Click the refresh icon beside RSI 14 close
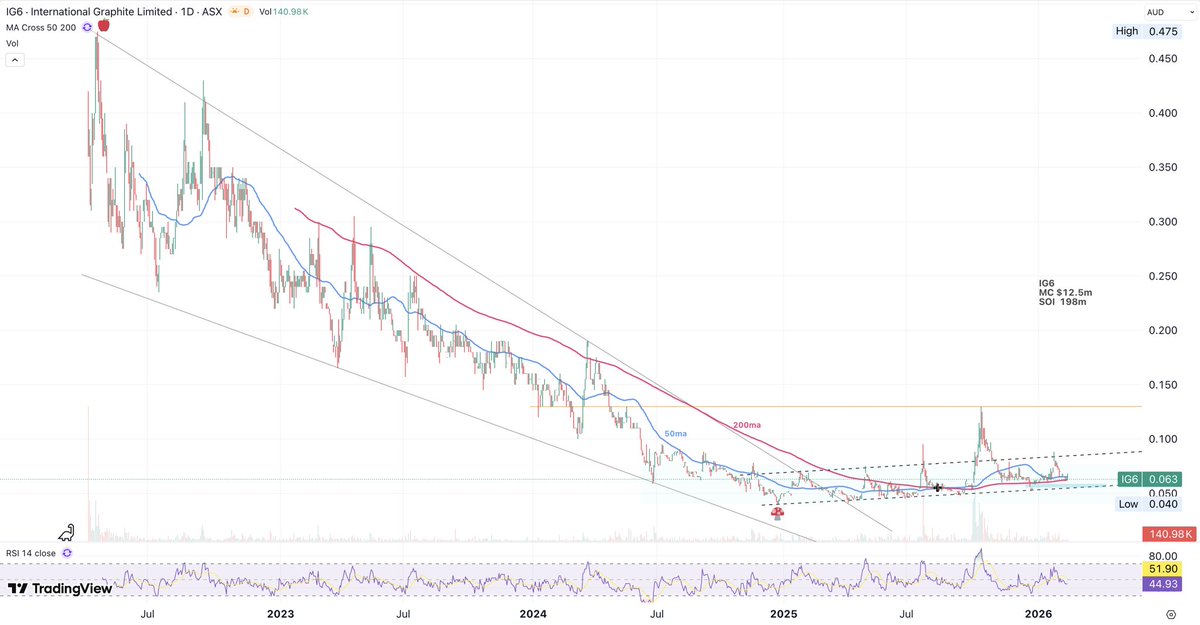Viewport: 1200px width, 625px height. click(66, 551)
